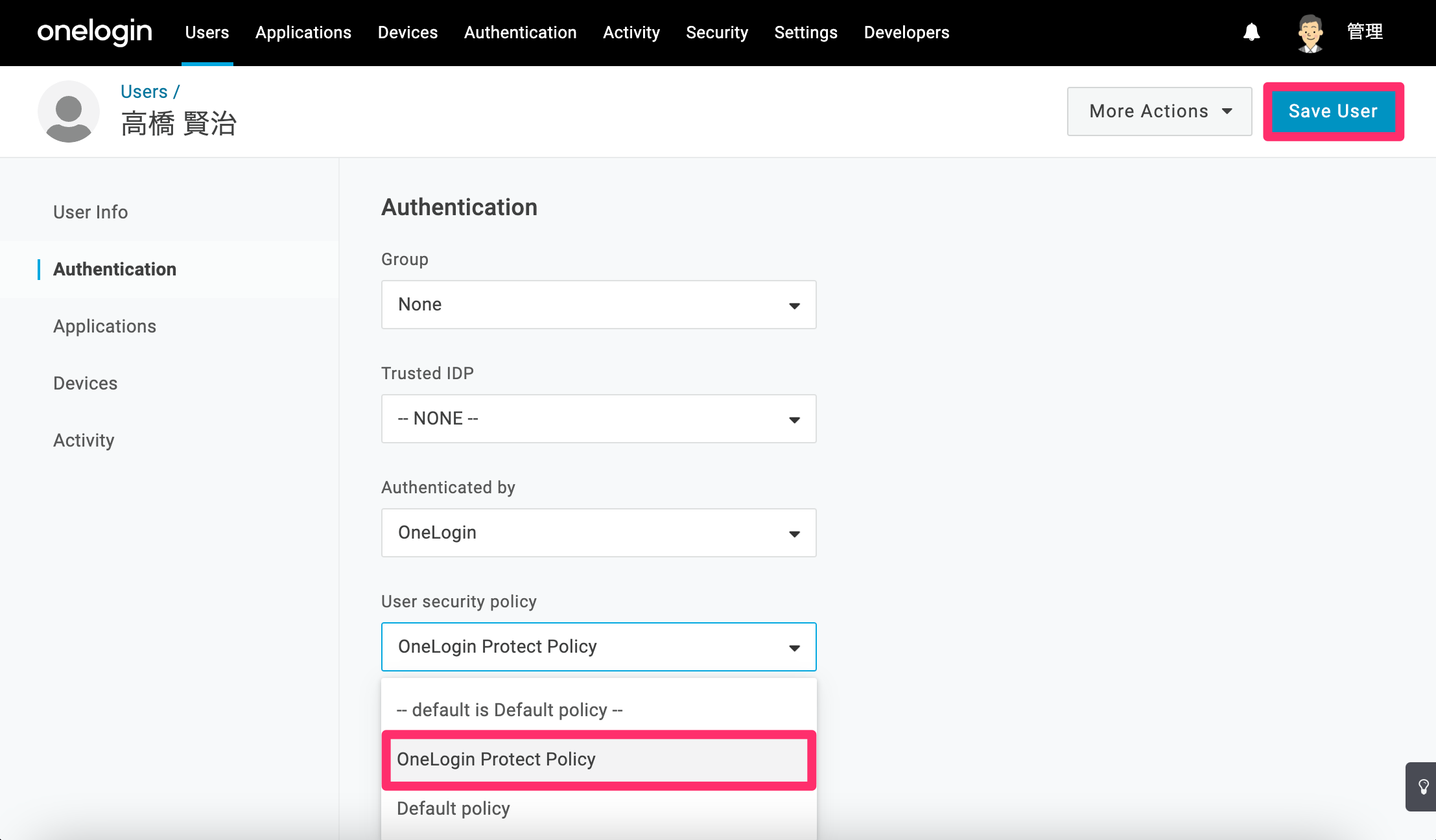Viewport: 1436px width, 840px height.
Task: Select the Authentication sidebar tab
Action: [115, 269]
